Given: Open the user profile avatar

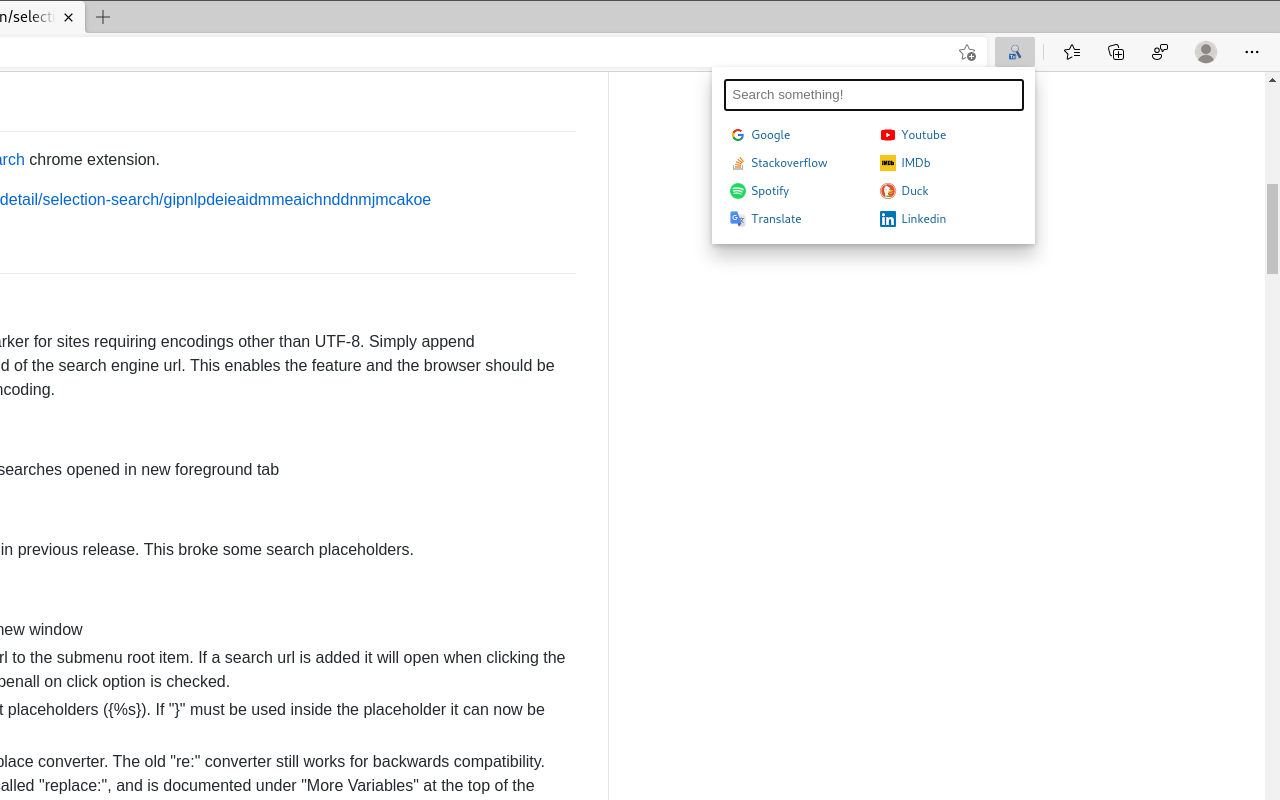Looking at the screenshot, I should click(1206, 52).
